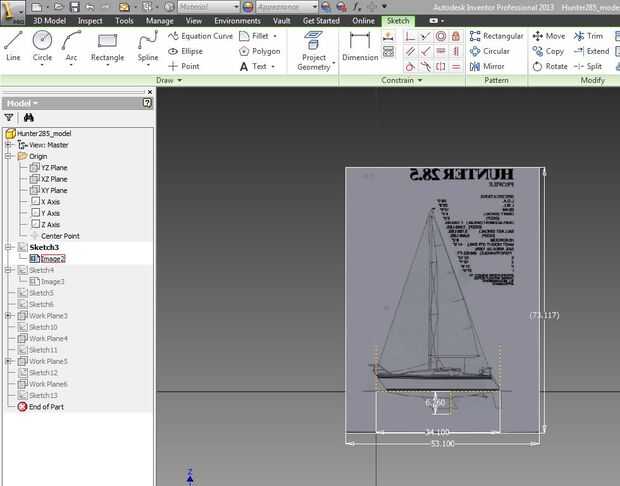Viewport: 620px width, 486px height.
Task: Choose the Equation Curve tool
Action: pyautogui.click(x=200, y=36)
